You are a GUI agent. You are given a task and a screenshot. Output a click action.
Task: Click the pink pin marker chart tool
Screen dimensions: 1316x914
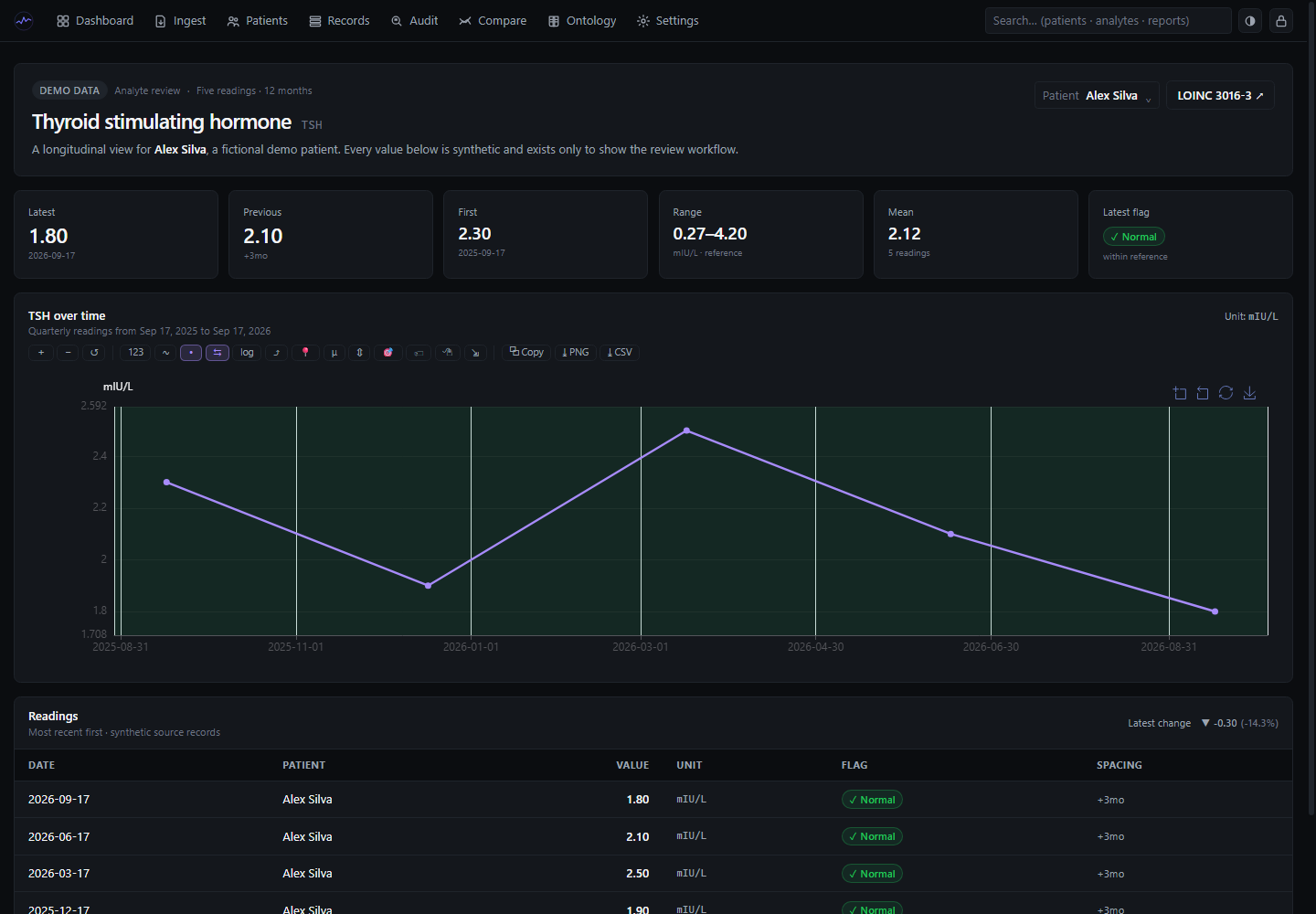coord(305,353)
